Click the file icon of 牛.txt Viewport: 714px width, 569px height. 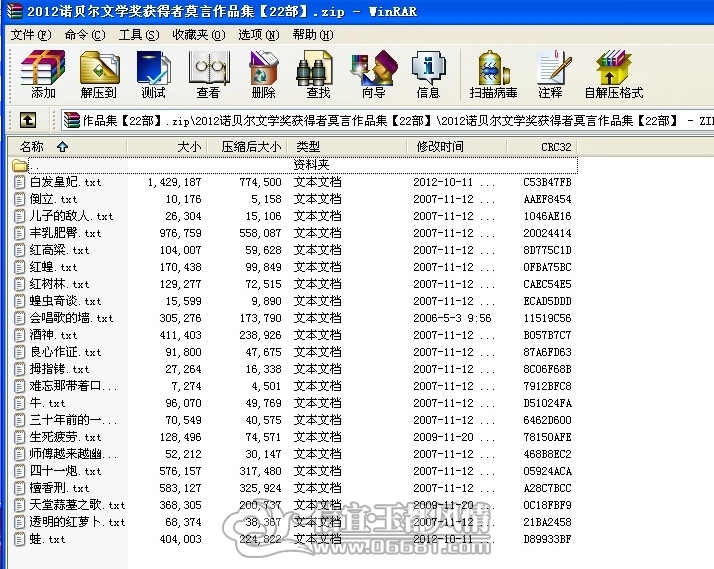(x=19, y=403)
